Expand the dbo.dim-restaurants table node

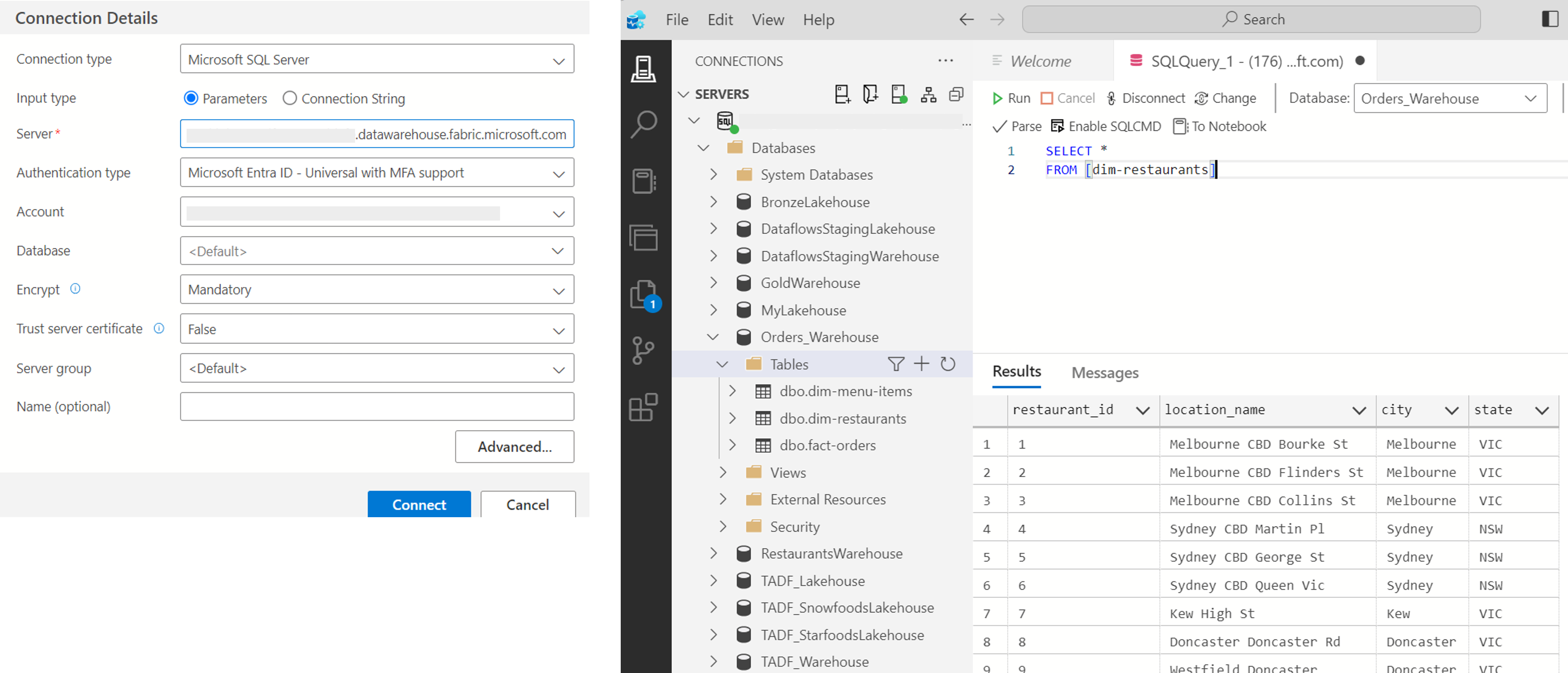[x=732, y=418]
